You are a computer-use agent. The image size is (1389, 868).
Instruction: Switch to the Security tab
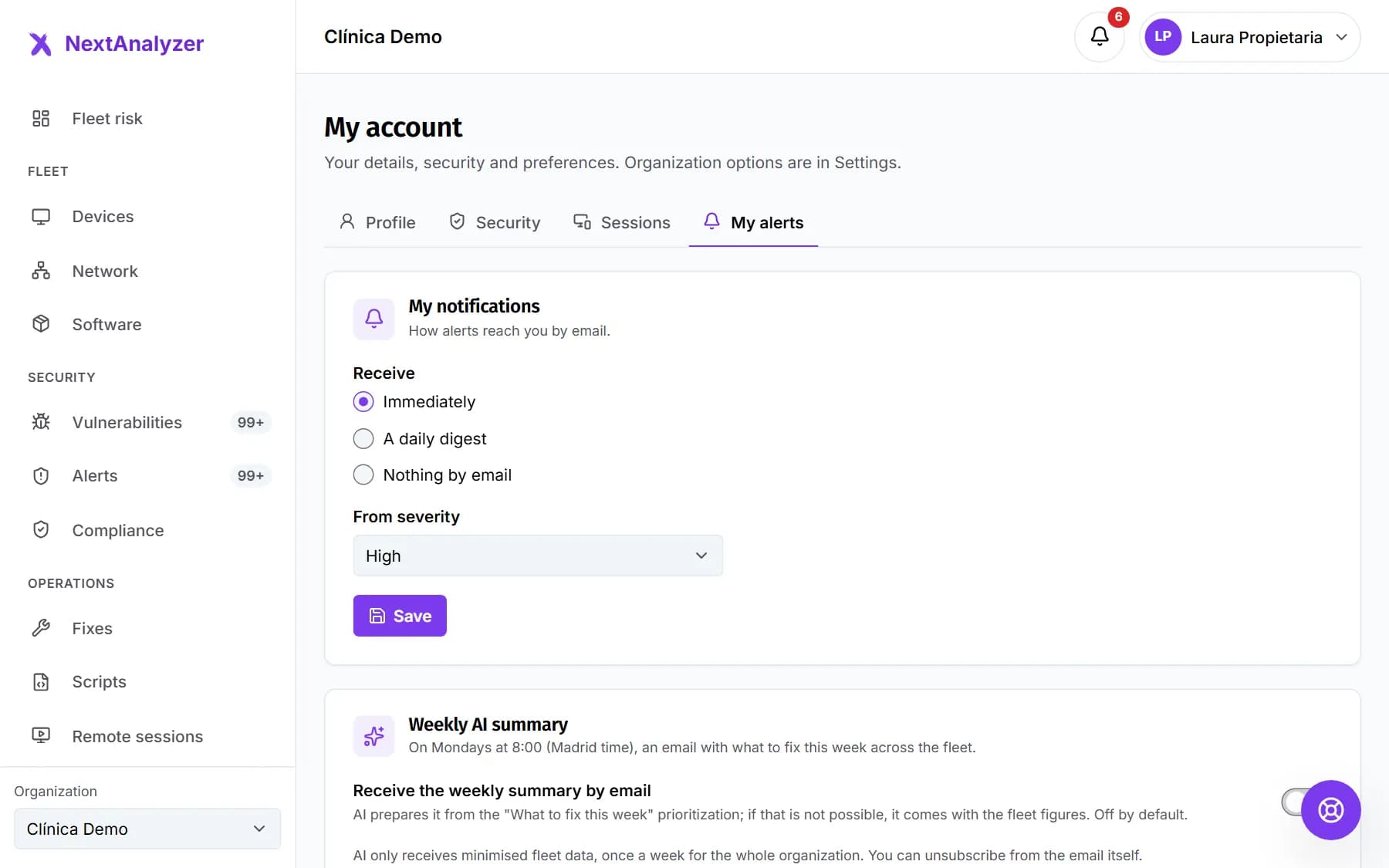tap(495, 222)
